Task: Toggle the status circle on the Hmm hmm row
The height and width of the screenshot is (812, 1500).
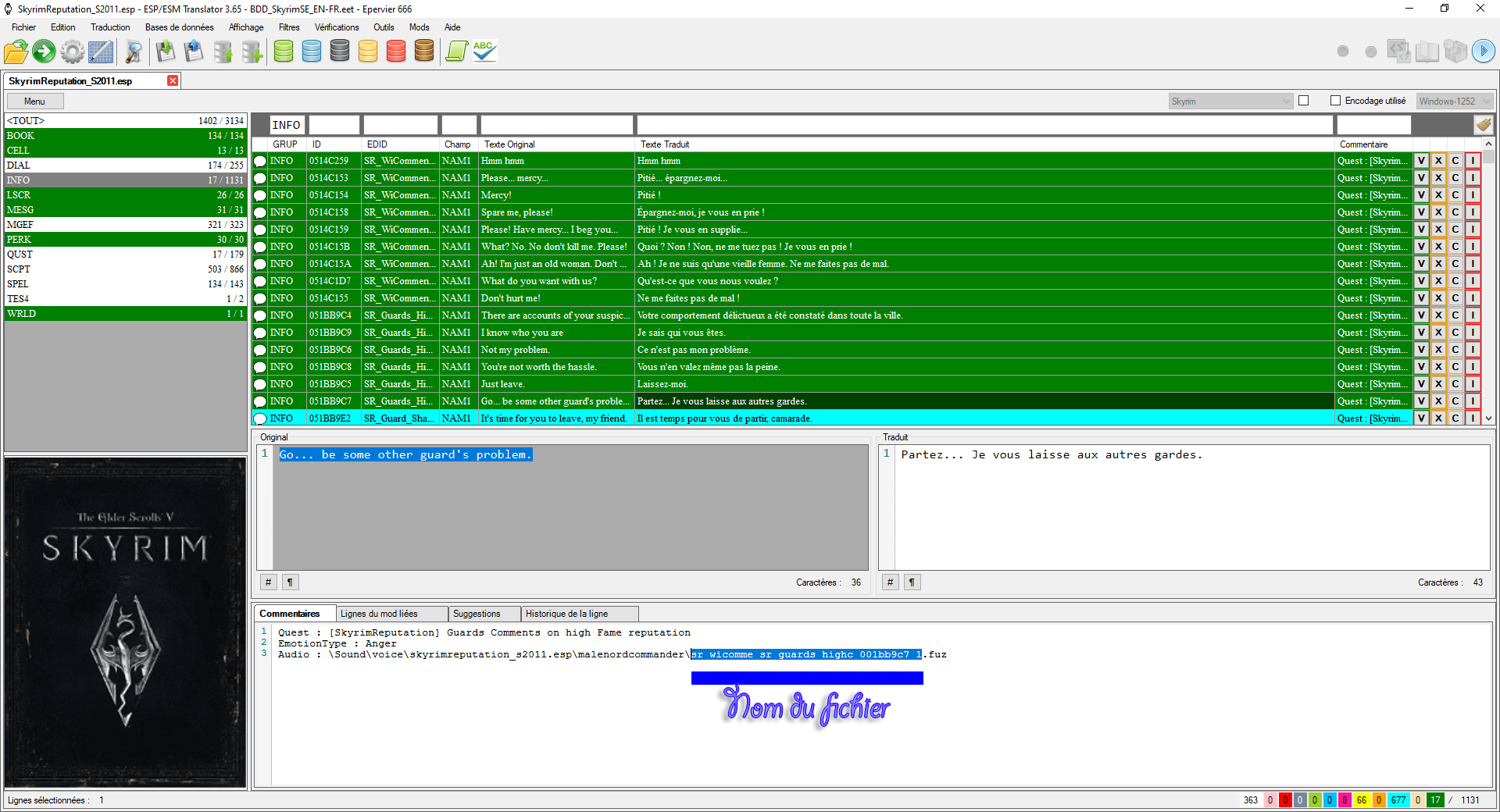Action: pos(260,161)
